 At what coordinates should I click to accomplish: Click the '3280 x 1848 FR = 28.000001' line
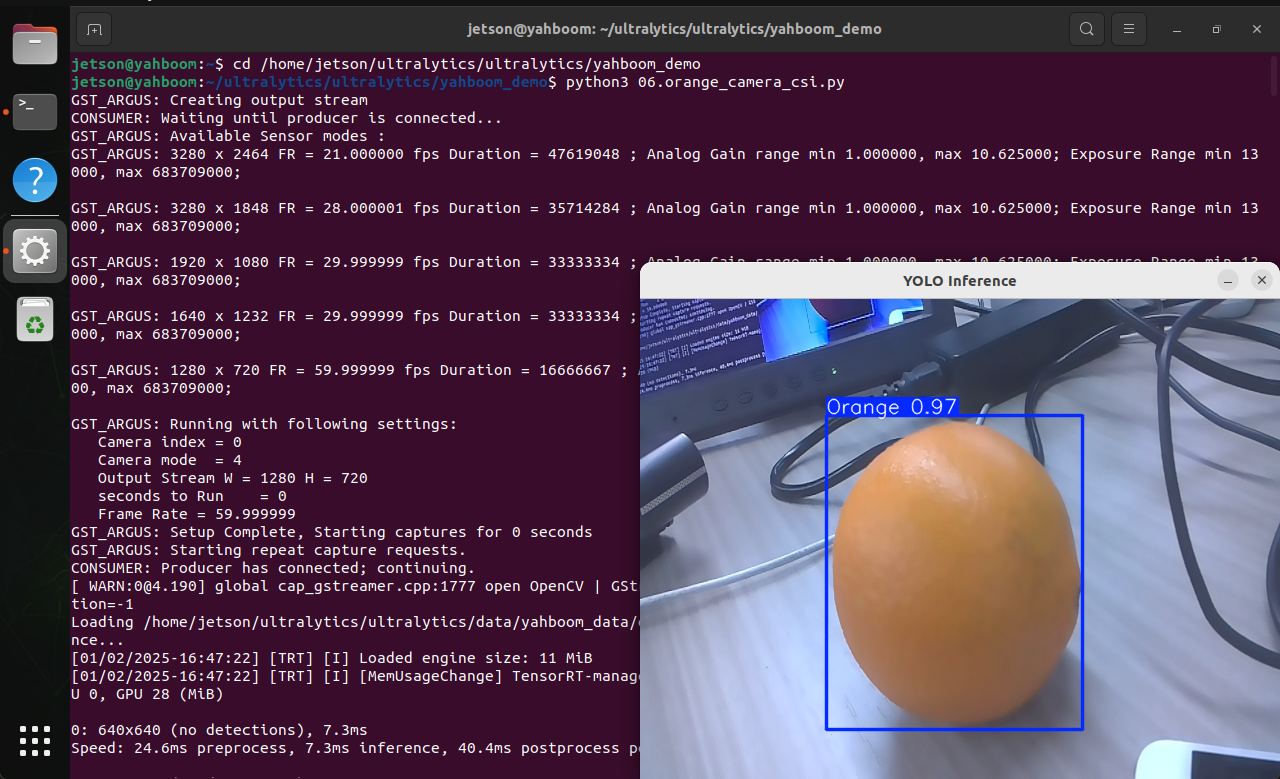tap(664, 217)
